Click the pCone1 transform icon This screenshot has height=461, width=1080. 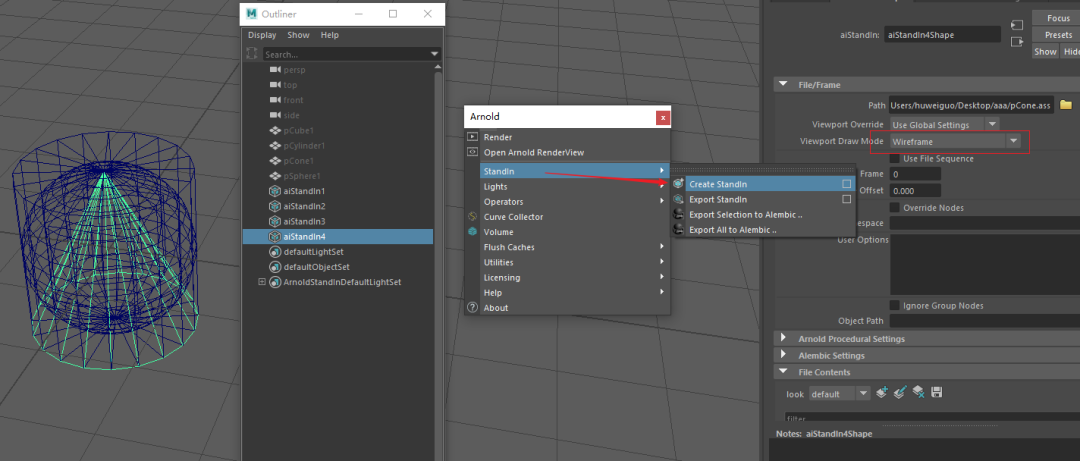click(275, 161)
